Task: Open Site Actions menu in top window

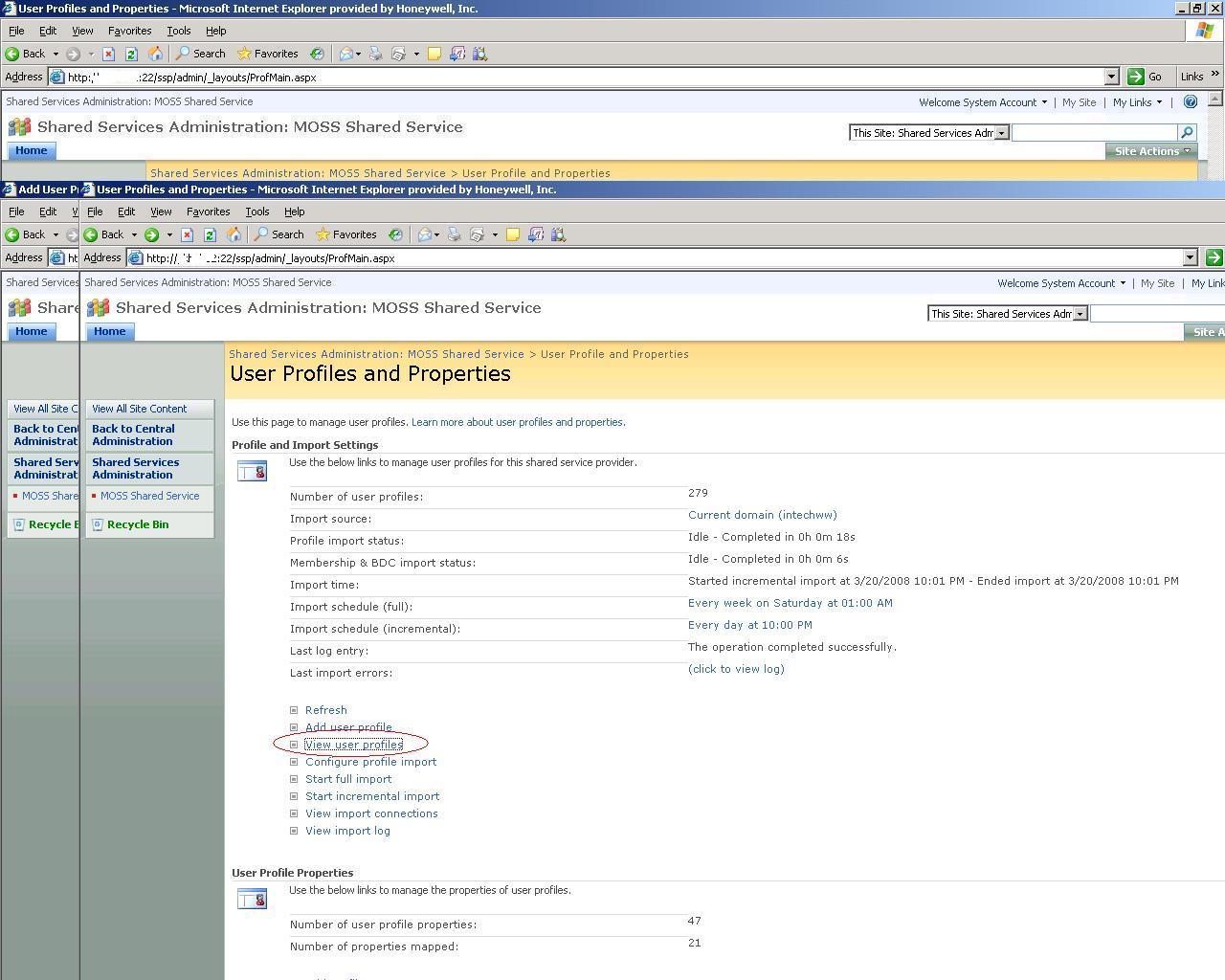Action: coord(1152,151)
